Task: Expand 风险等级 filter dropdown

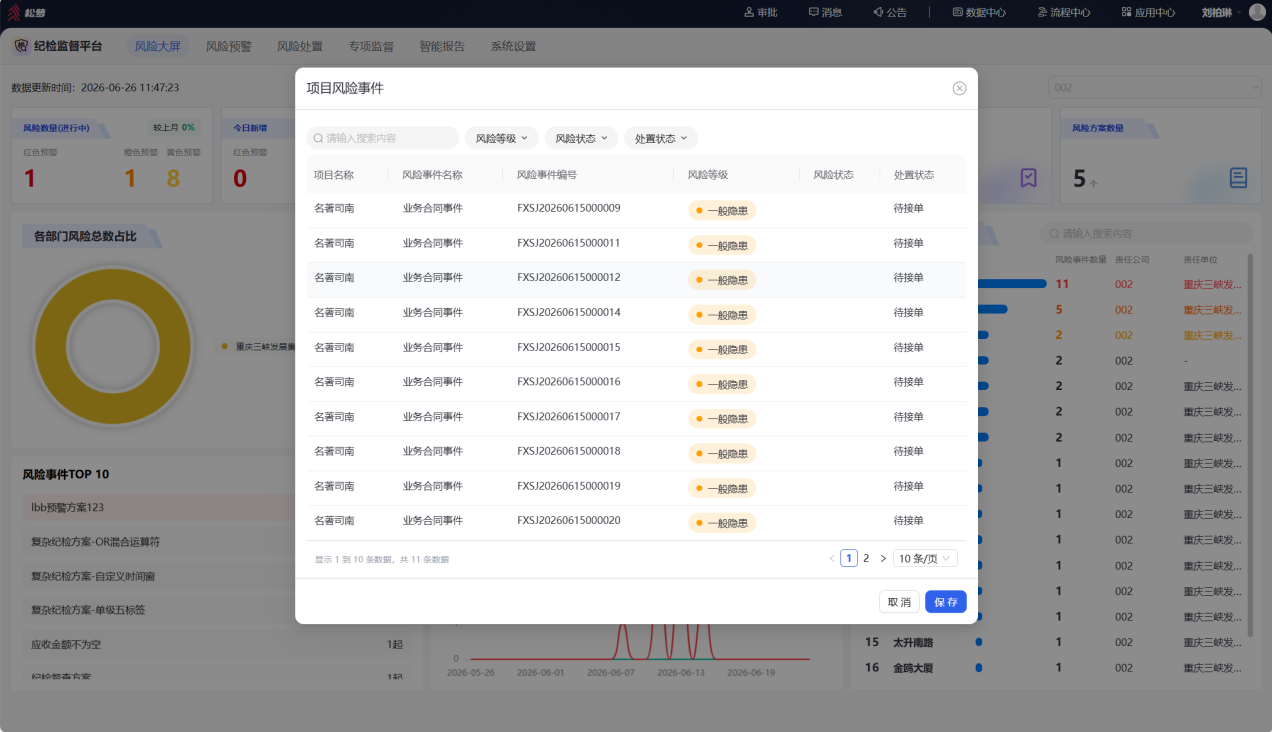Action: [x=501, y=138]
